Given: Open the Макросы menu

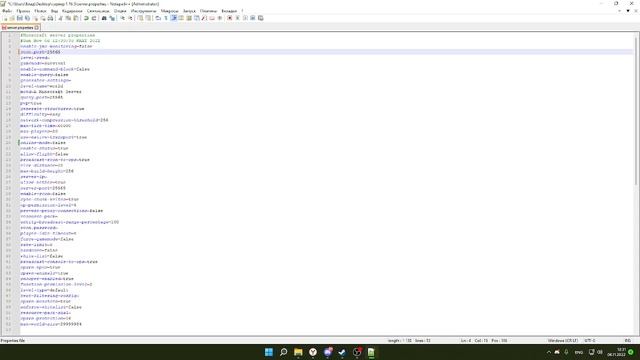Looking at the screenshot, I should 169,11.
